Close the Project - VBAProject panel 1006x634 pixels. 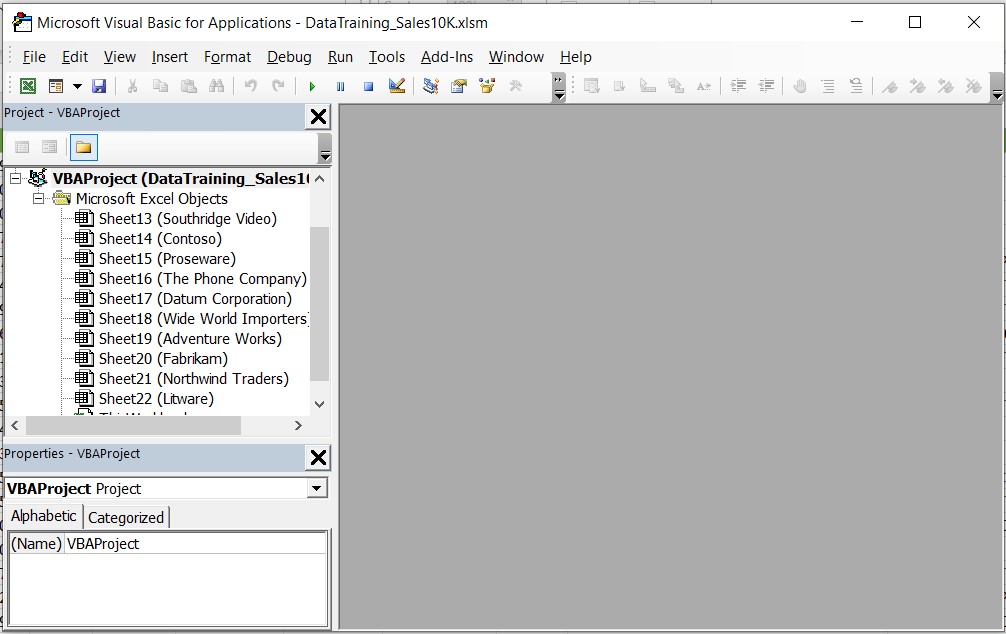[x=318, y=117]
